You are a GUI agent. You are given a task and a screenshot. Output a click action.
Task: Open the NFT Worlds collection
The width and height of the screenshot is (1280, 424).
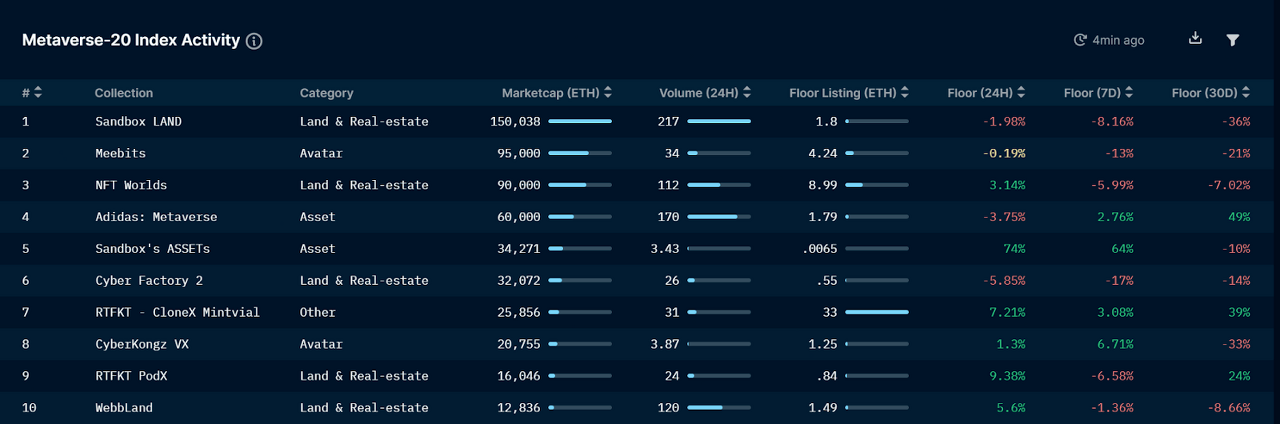[x=131, y=185]
